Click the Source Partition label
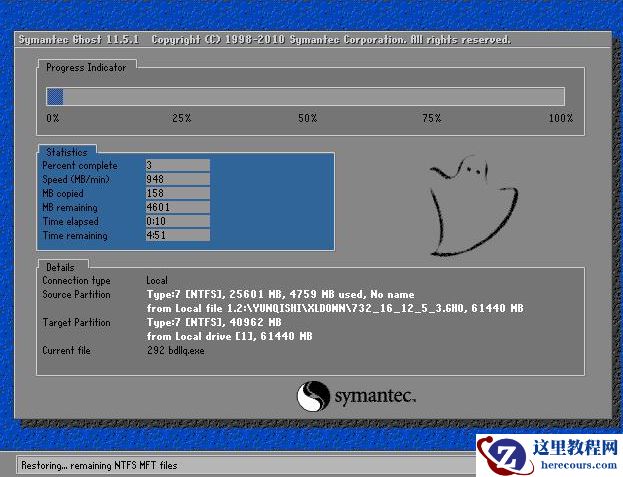The image size is (623, 477). click(76, 295)
